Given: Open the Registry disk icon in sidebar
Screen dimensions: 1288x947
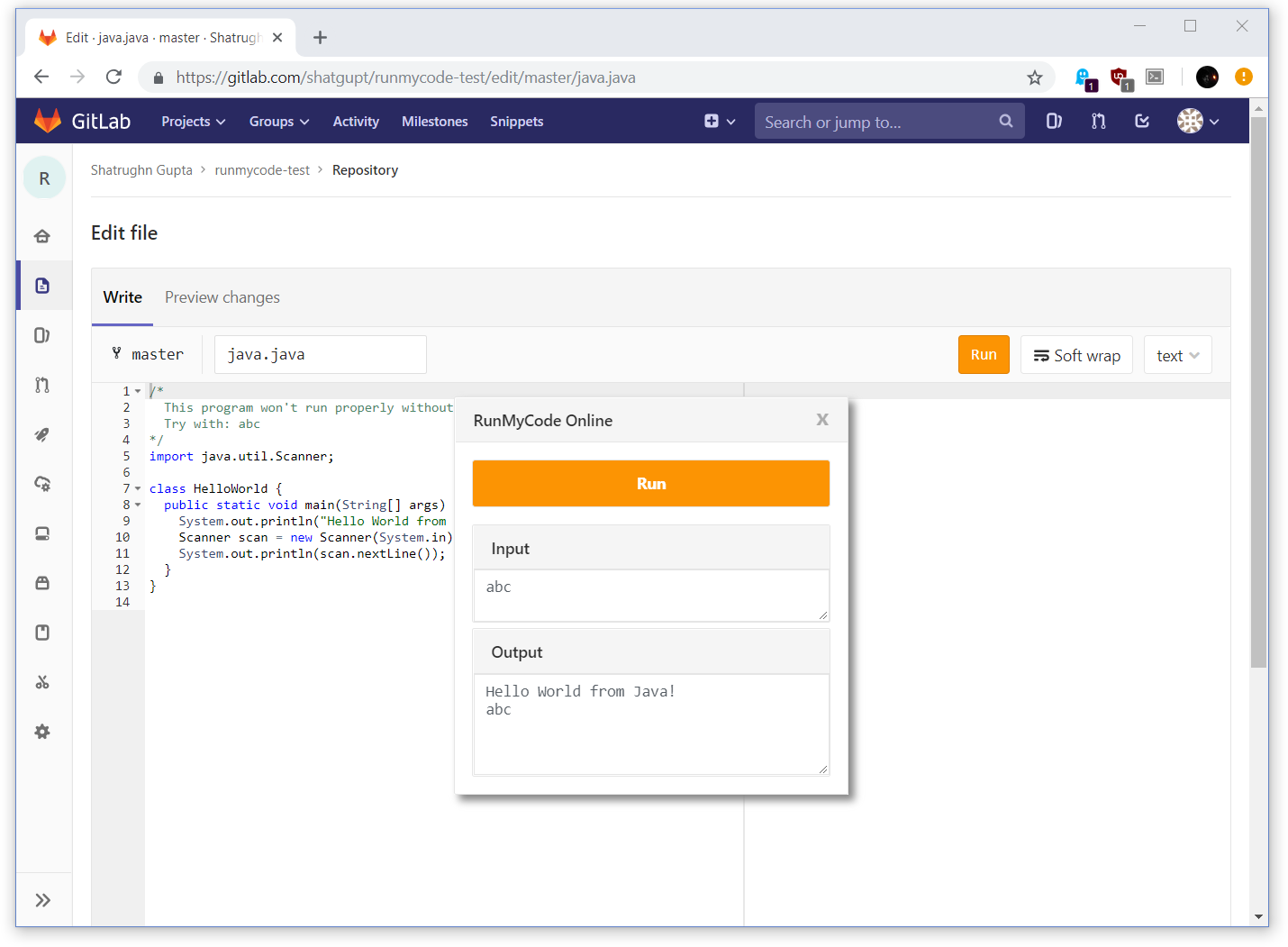Looking at the screenshot, I should (42, 533).
